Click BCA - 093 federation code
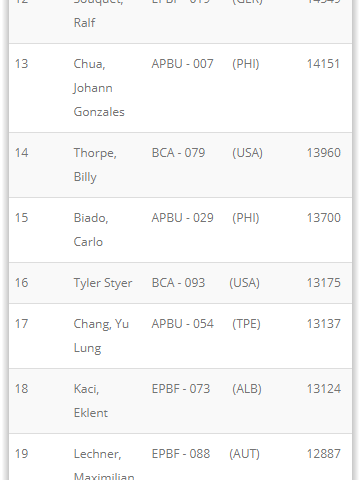360x480 pixels. pos(178,283)
